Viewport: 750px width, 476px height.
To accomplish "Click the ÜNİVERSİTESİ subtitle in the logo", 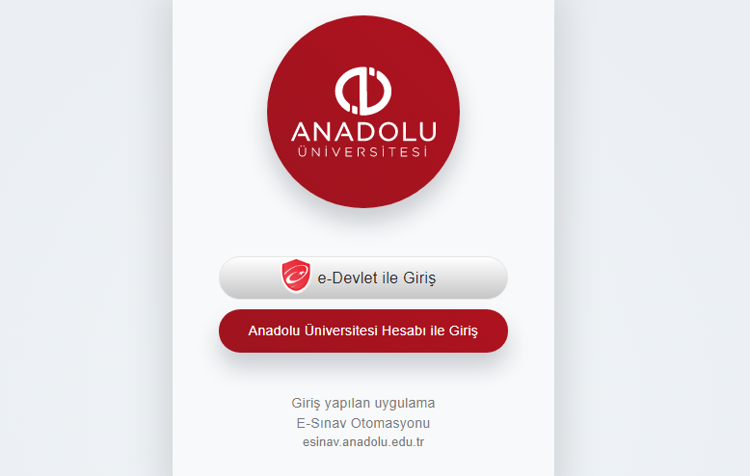I will tap(363, 152).
